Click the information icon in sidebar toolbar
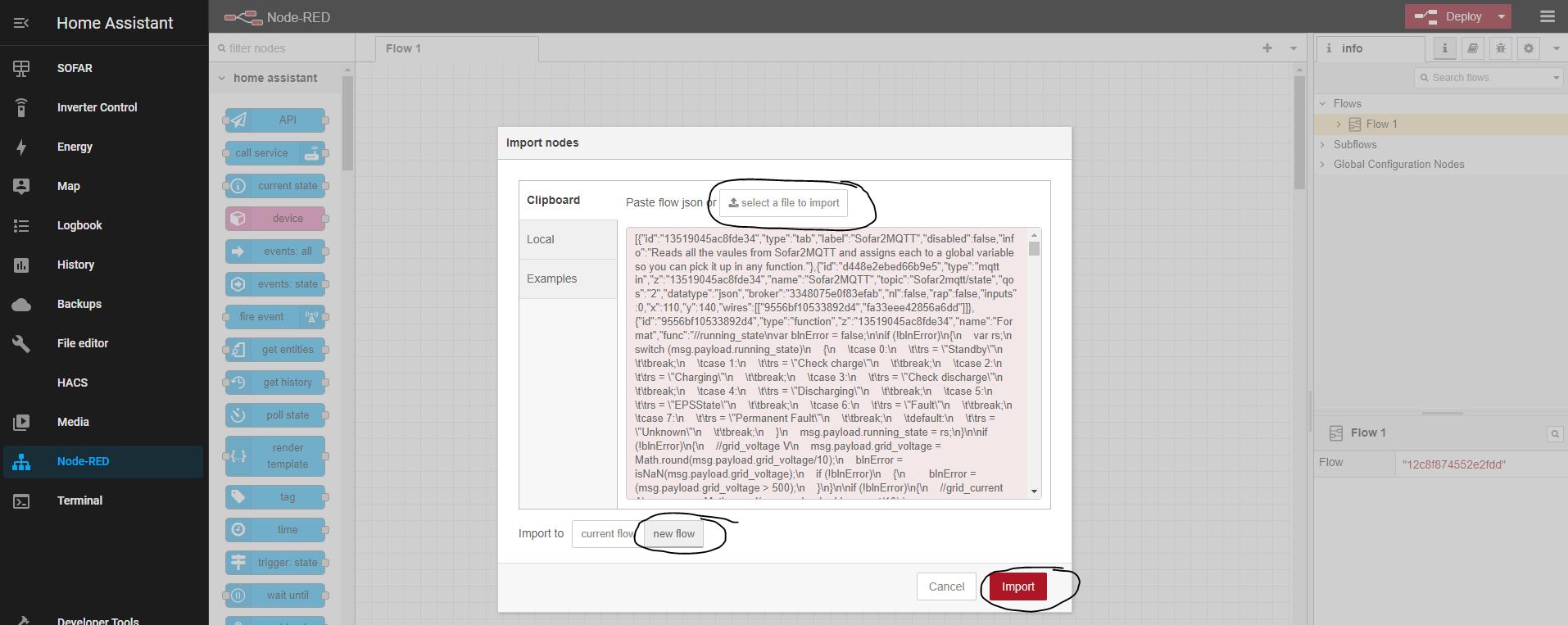 [1445, 48]
